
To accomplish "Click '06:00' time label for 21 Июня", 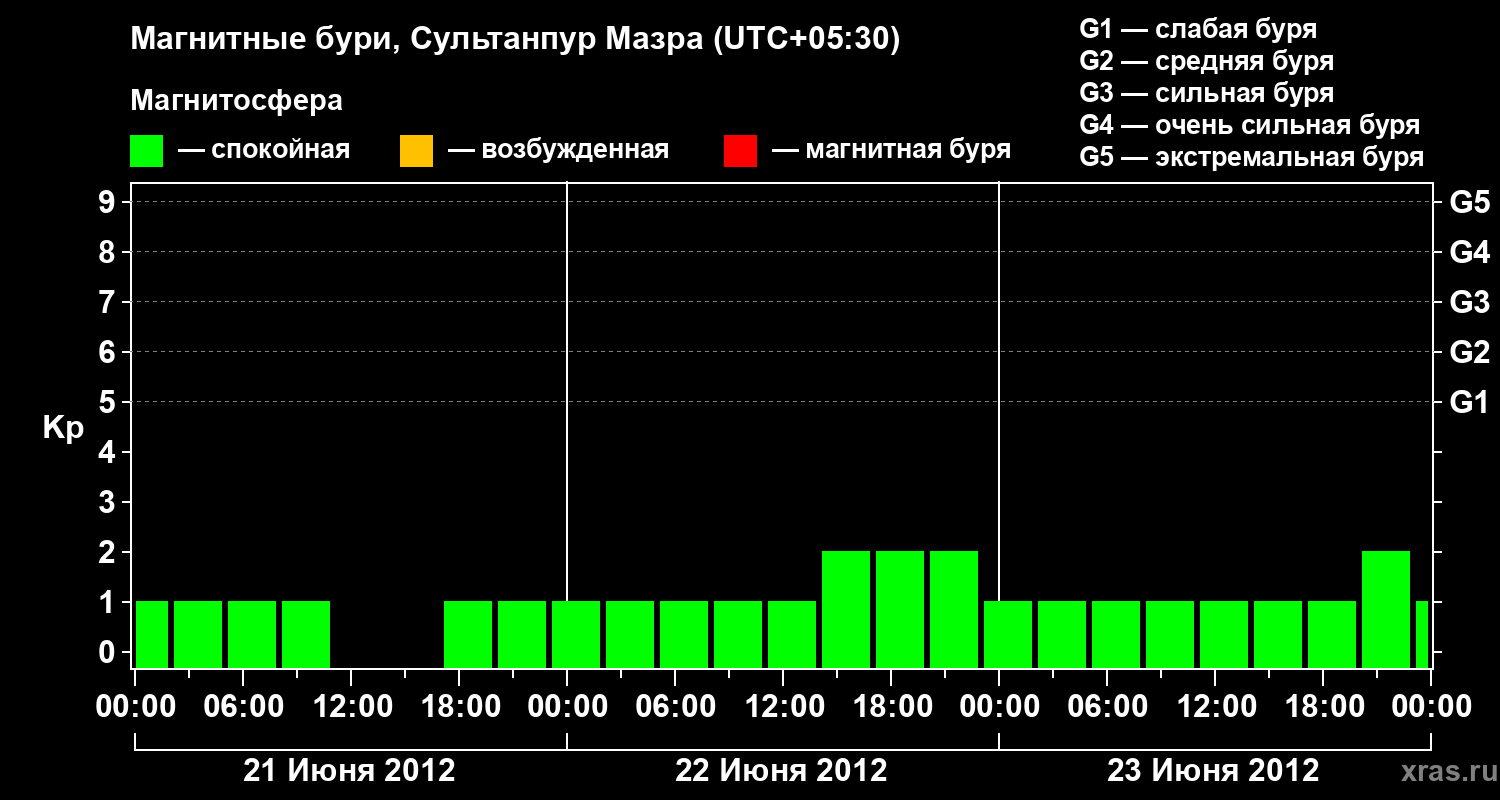I will tap(243, 707).
